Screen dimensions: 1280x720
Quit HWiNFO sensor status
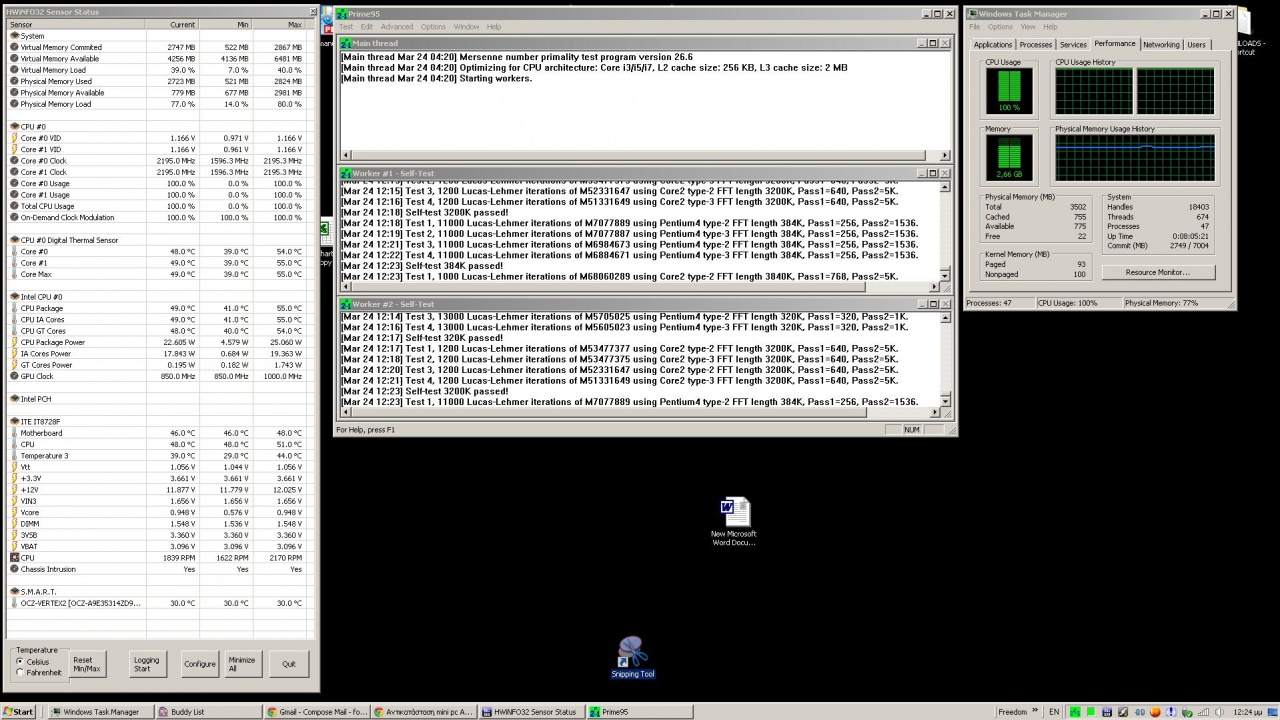(289, 664)
